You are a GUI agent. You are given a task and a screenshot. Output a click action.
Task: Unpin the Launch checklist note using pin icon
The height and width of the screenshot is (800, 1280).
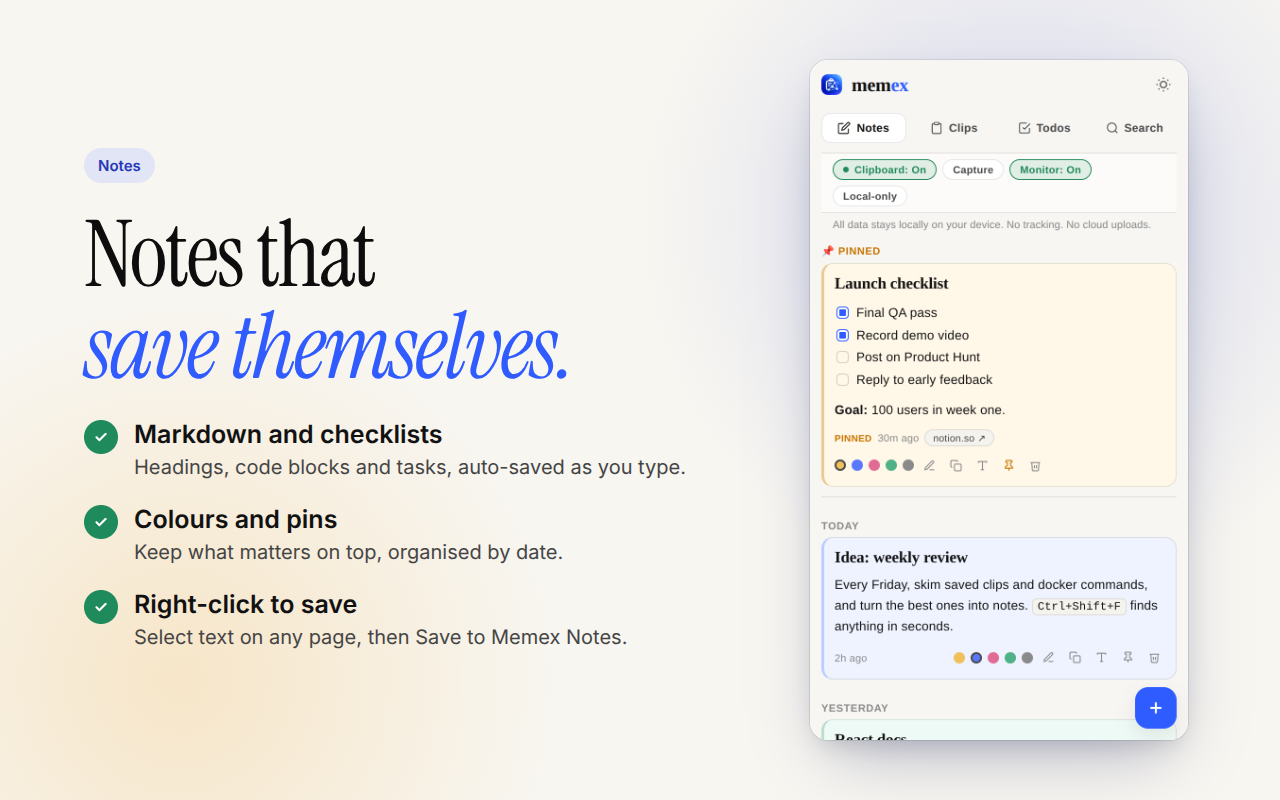(1009, 466)
